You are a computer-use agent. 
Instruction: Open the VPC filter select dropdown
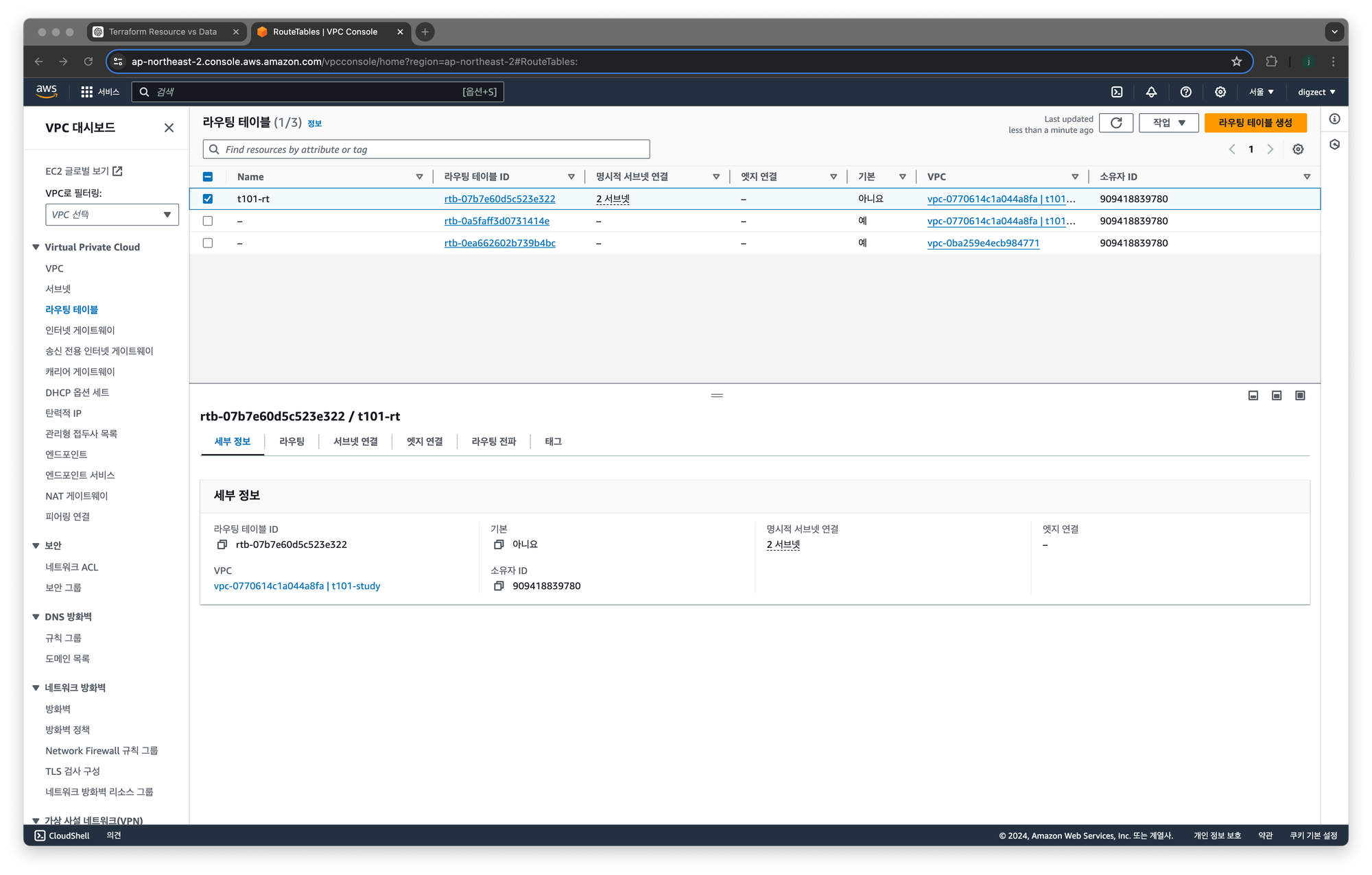(112, 215)
